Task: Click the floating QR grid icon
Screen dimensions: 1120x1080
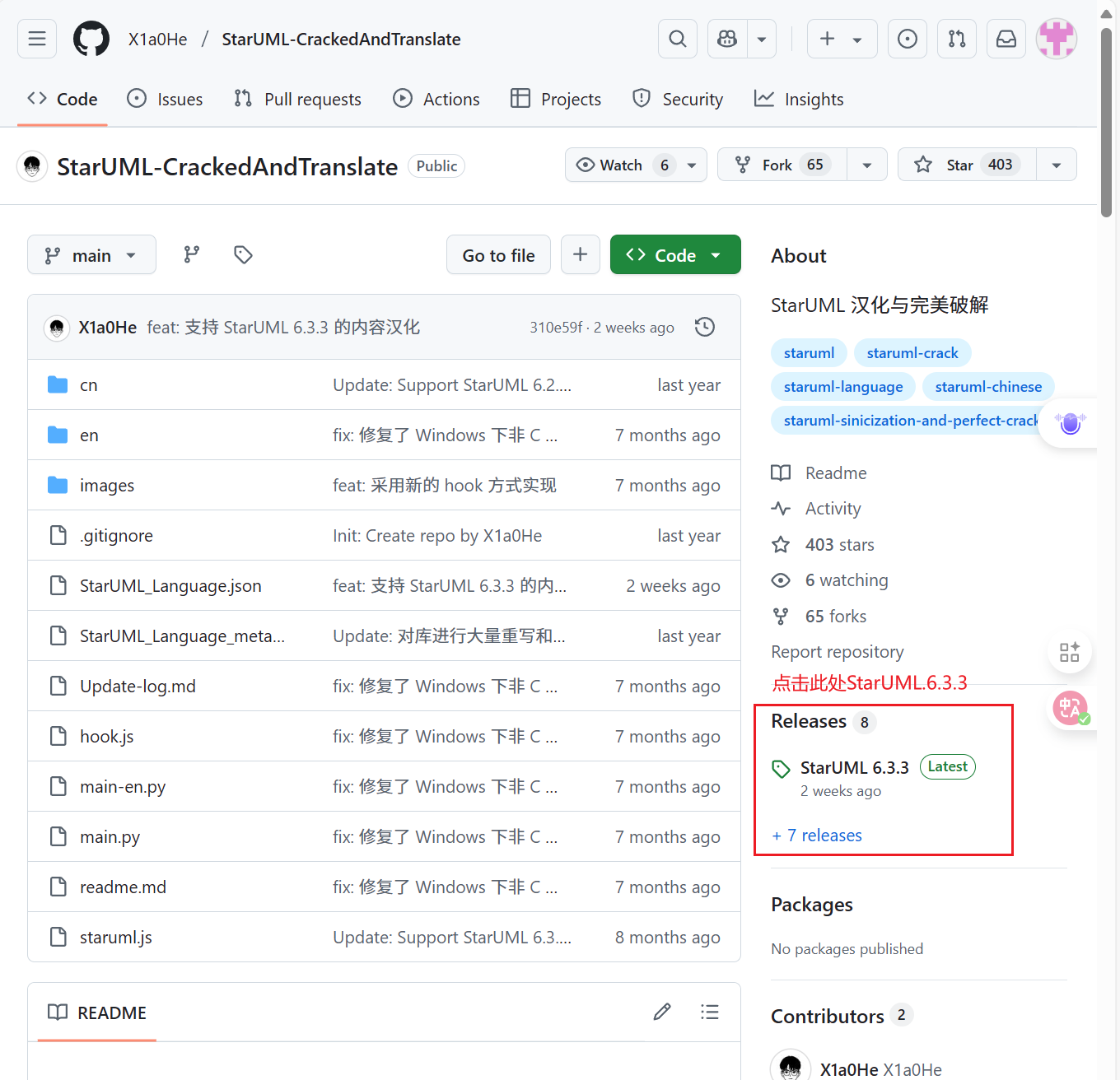Action: point(1070,653)
